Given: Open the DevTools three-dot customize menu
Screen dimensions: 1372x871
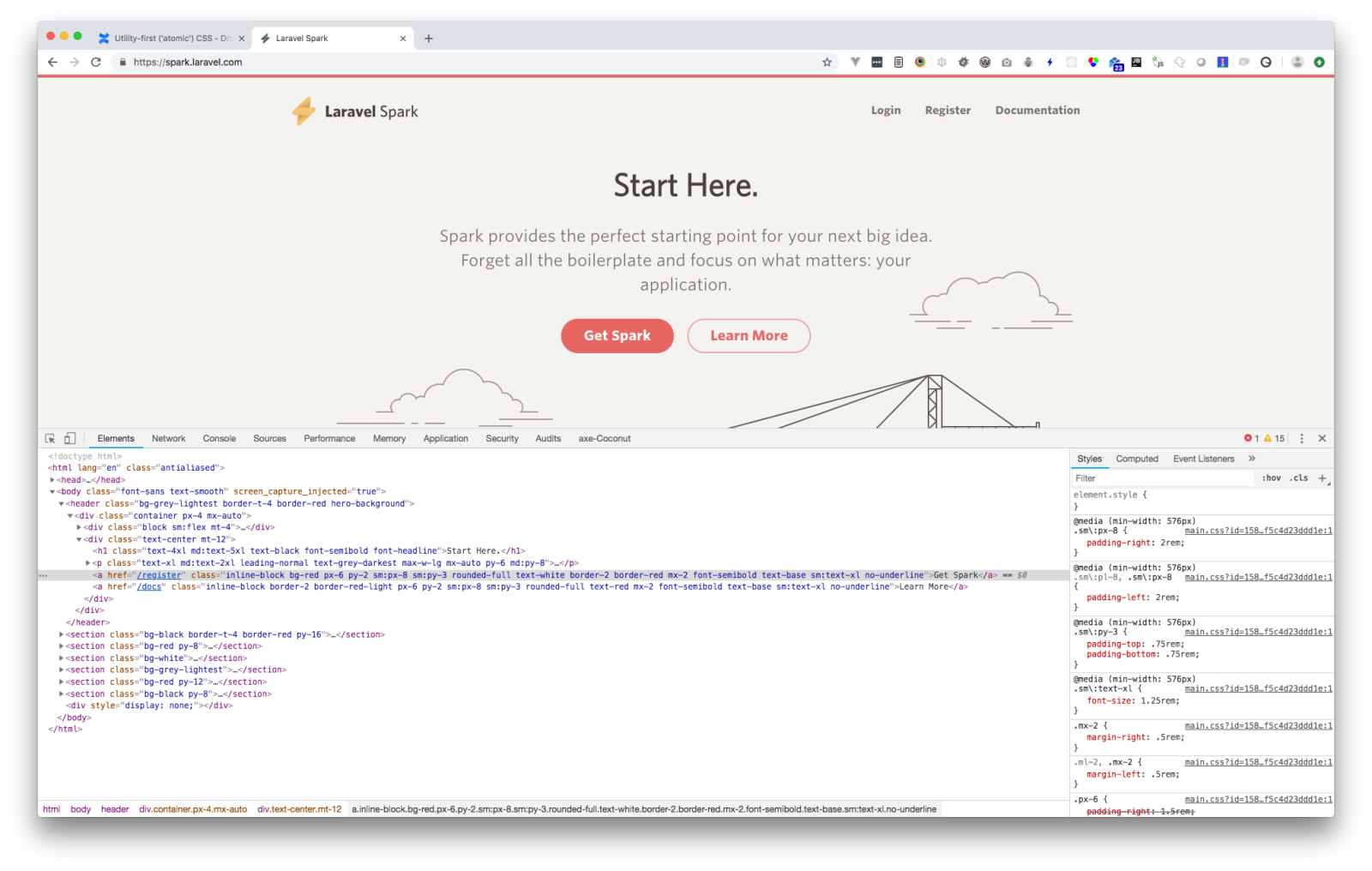Looking at the screenshot, I should (x=1302, y=438).
